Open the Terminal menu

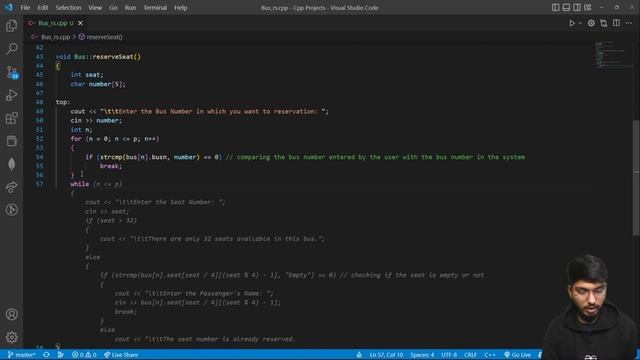[155, 8]
